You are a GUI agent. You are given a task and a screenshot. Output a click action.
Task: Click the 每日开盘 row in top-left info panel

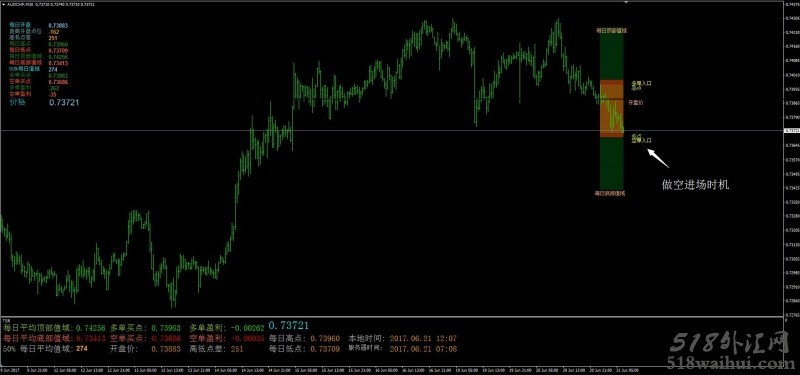[x=39, y=24]
